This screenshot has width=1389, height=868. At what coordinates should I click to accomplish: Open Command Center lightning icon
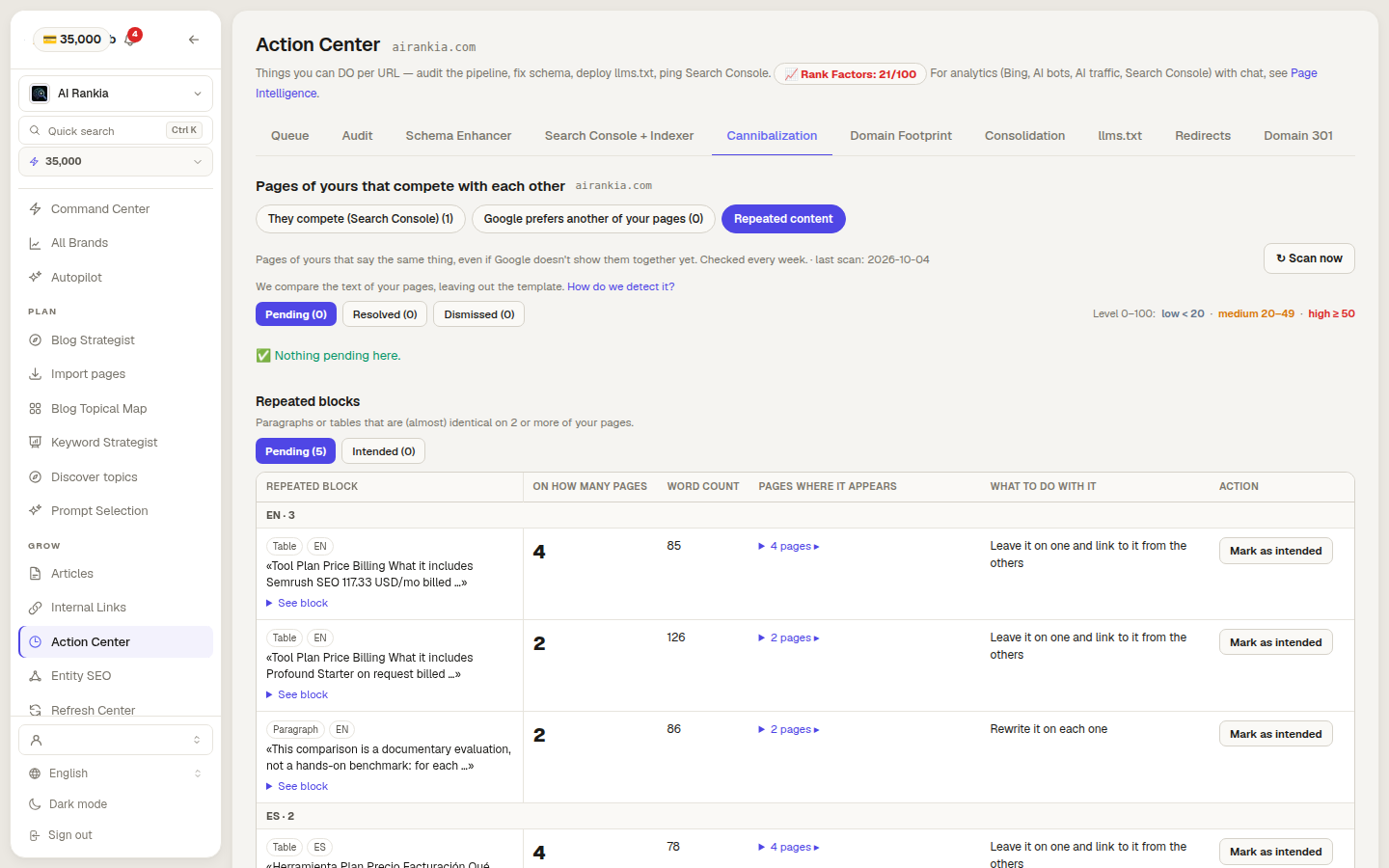35,209
